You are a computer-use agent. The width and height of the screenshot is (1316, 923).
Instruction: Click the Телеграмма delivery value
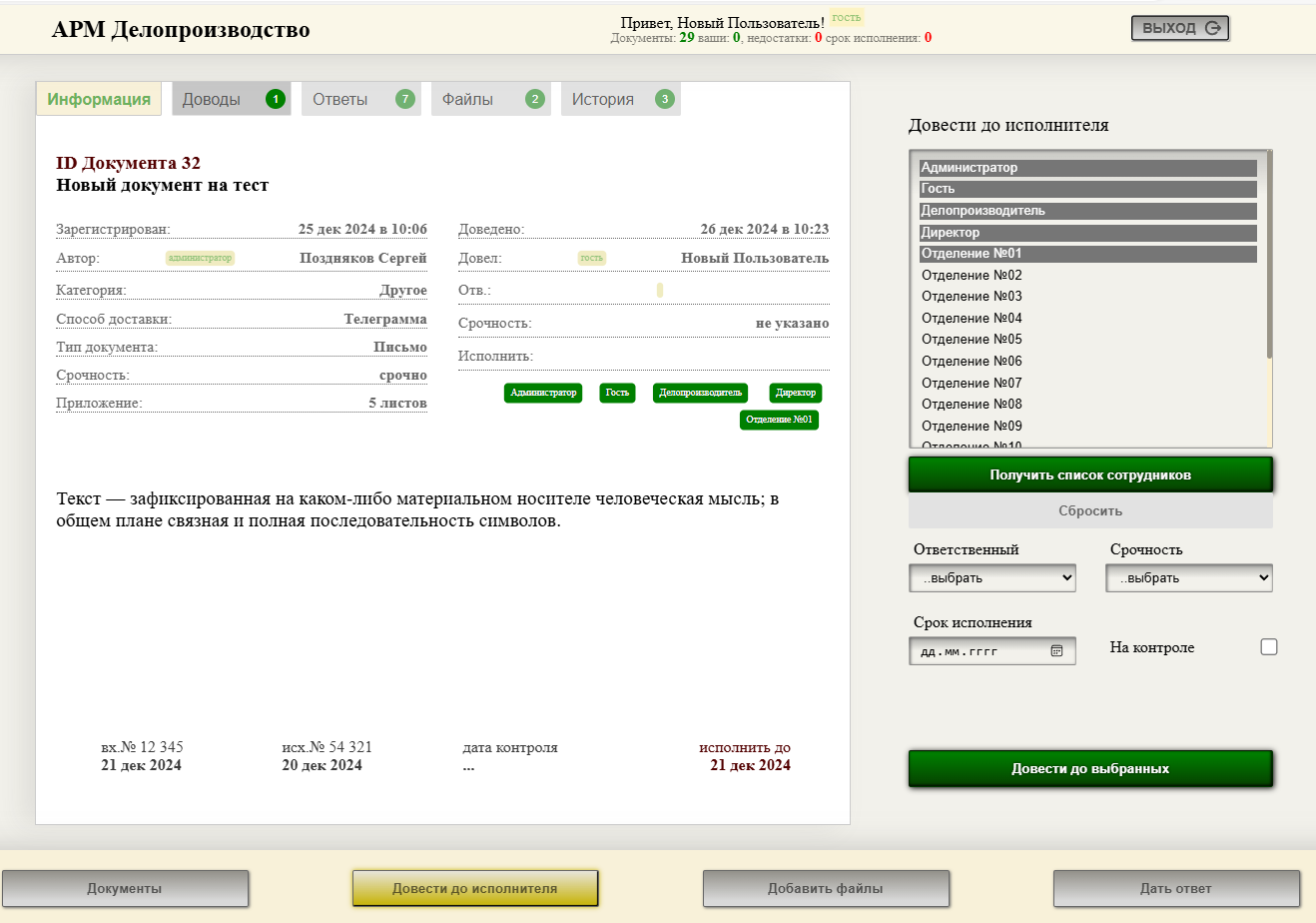385,320
